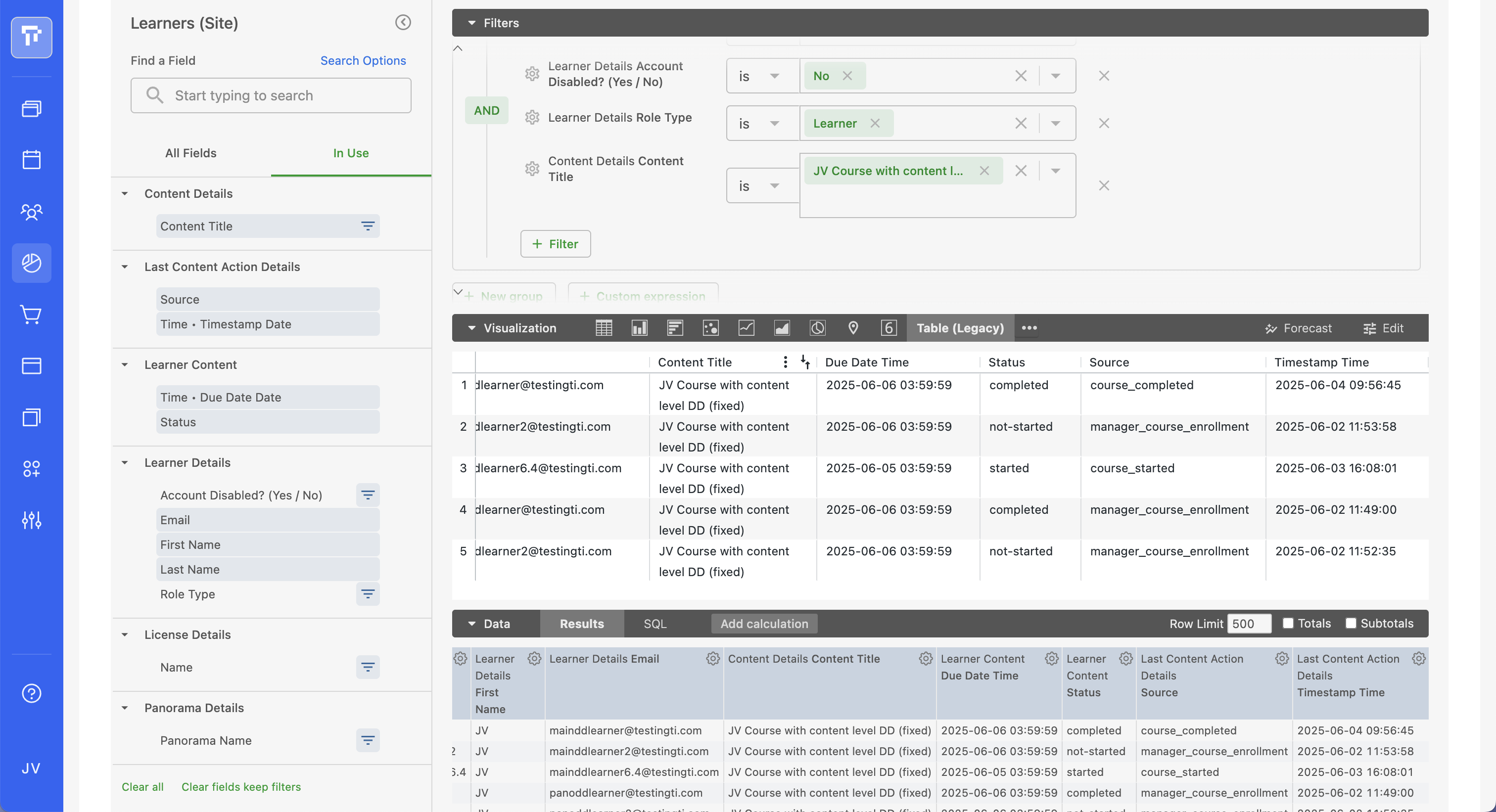The width and height of the screenshot is (1496, 812).
Task: Collapse the Data section
Action: click(x=471, y=624)
